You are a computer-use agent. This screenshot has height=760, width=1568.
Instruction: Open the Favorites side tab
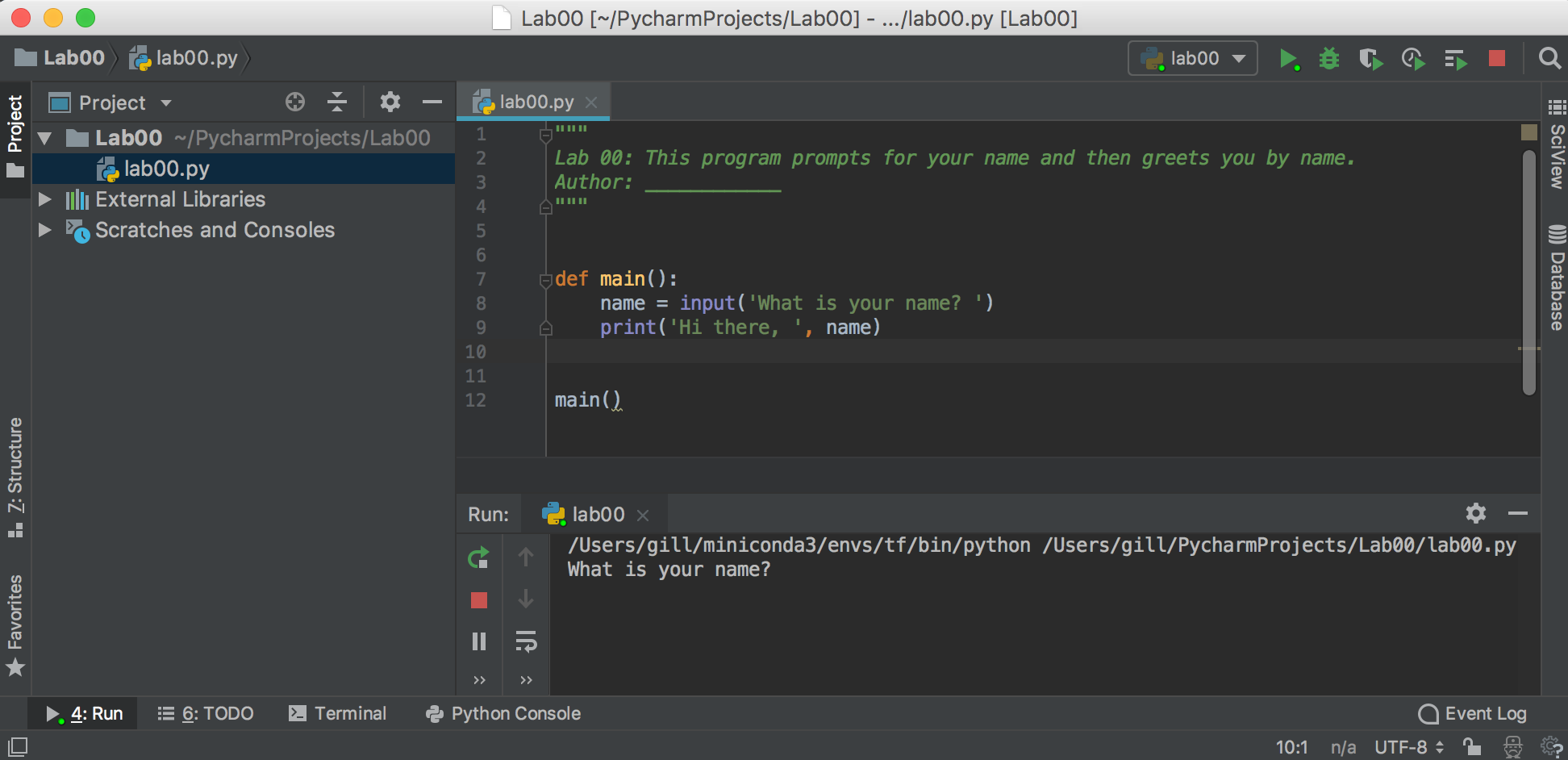(x=15, y=625)
